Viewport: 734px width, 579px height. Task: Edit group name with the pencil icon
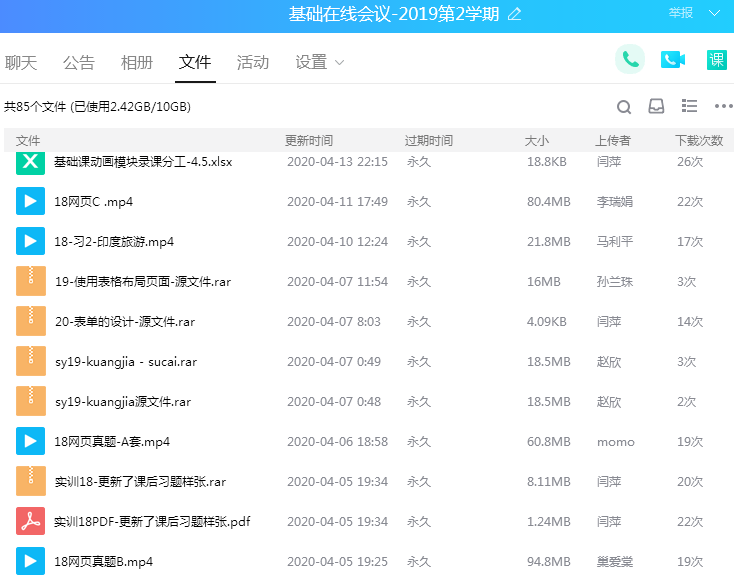(515, 14)
